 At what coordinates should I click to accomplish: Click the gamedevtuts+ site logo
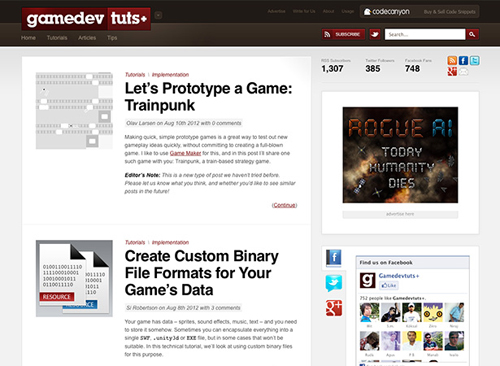tap(86, 19)
